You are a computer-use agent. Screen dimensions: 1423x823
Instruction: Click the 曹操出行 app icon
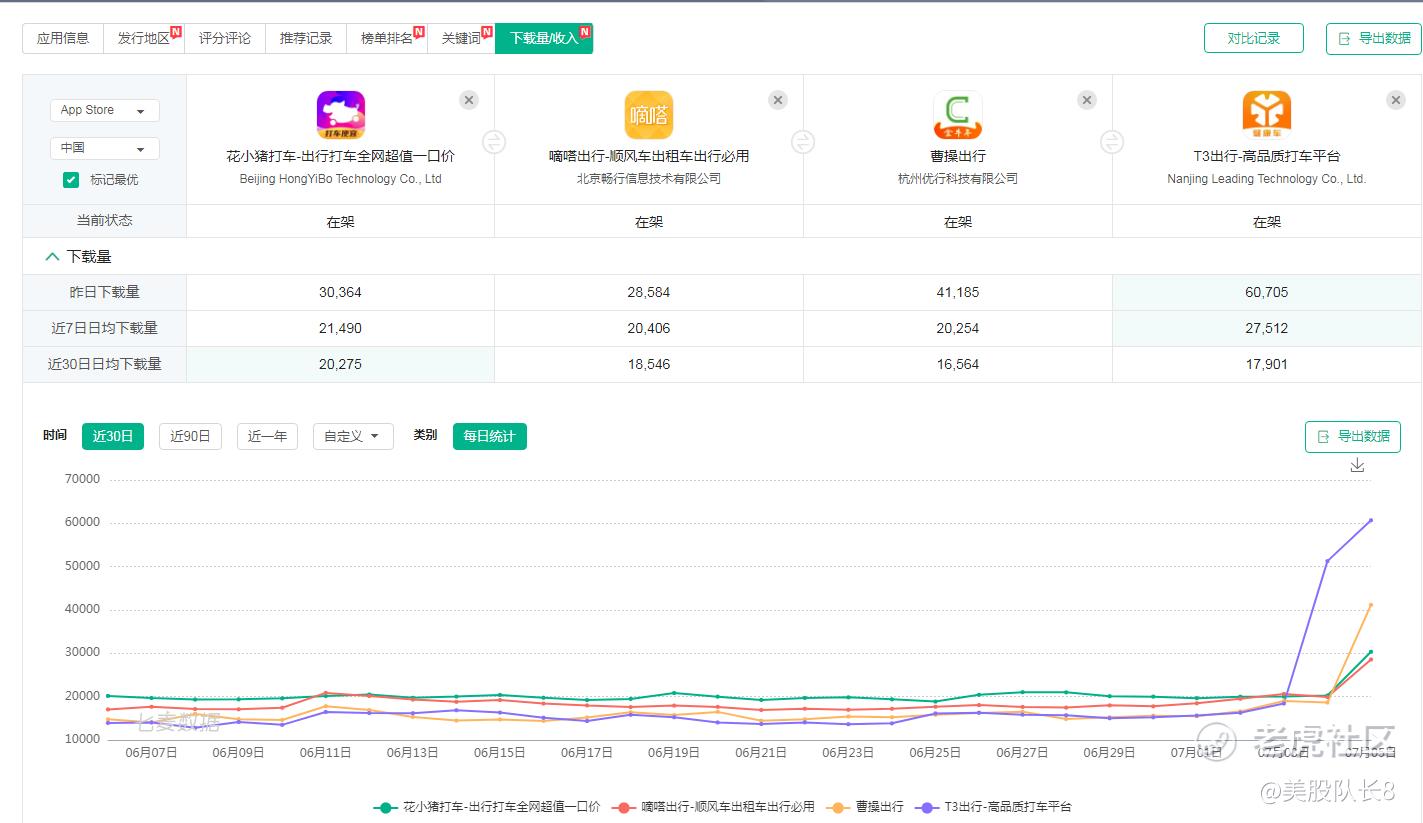(x=958, y=115)
